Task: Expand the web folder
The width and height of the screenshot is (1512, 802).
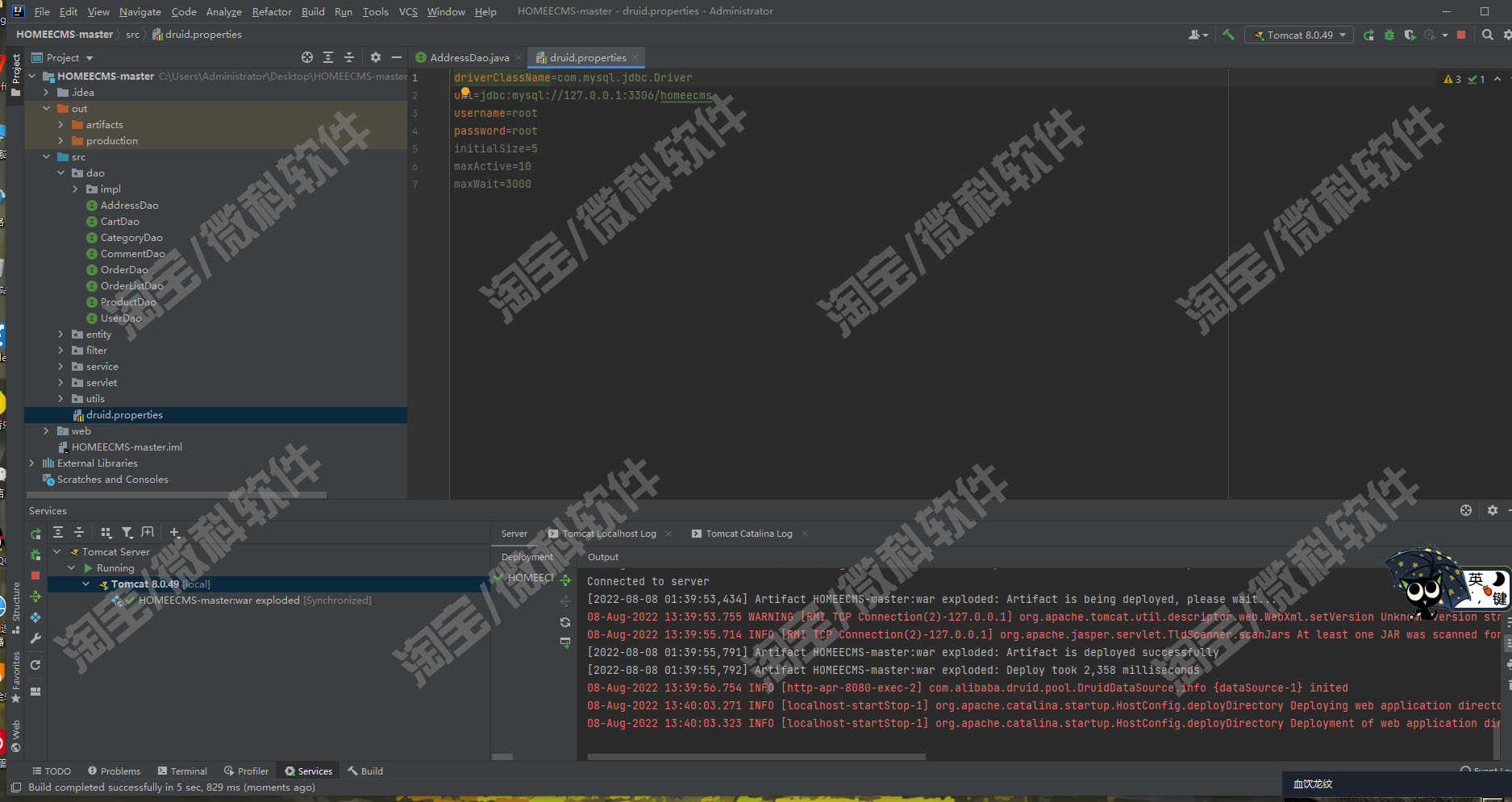Action: 46,430
